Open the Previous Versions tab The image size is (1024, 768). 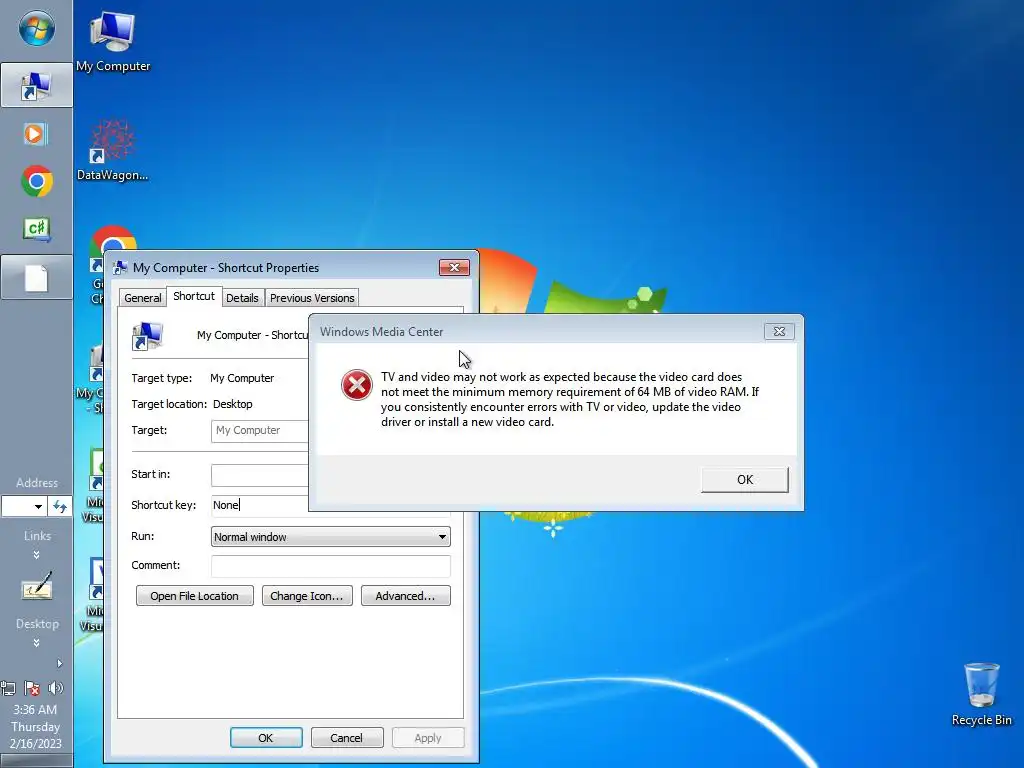312,298
